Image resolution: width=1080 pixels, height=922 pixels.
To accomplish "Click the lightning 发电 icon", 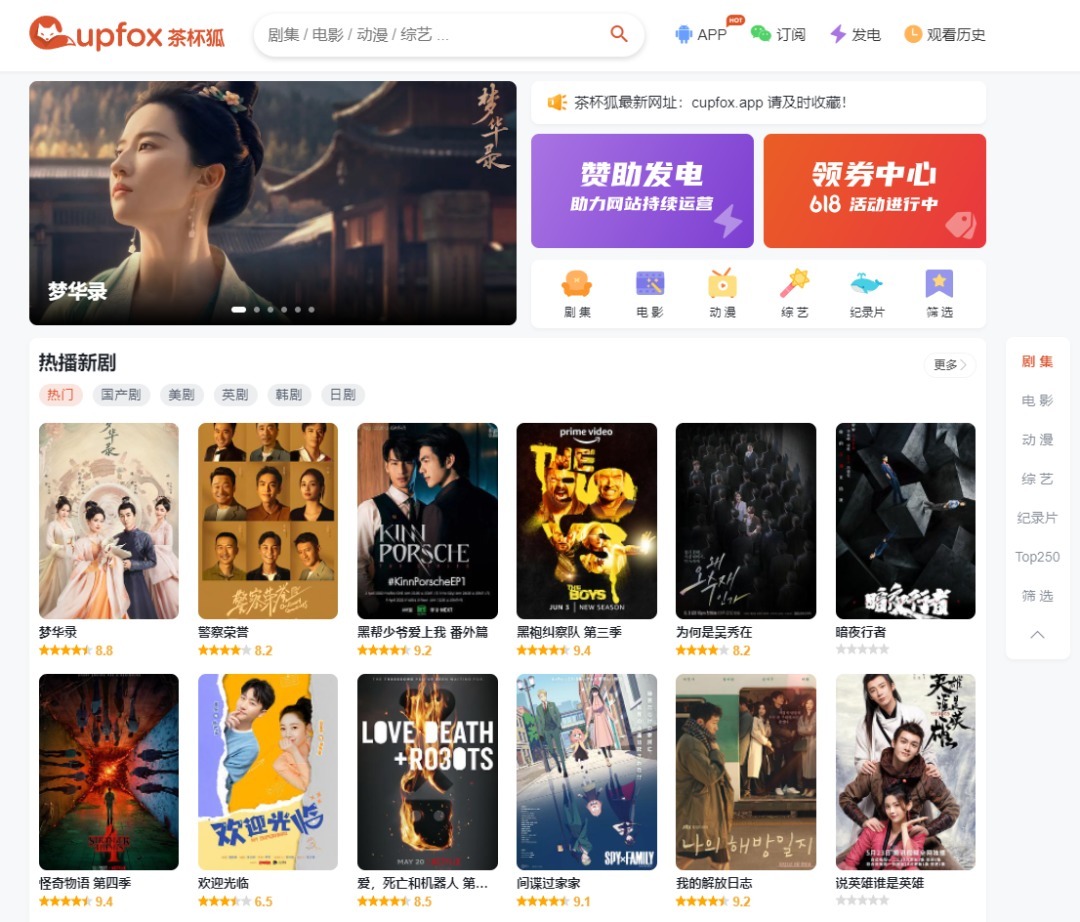I will pyautogui.click(x=838, y=34).
